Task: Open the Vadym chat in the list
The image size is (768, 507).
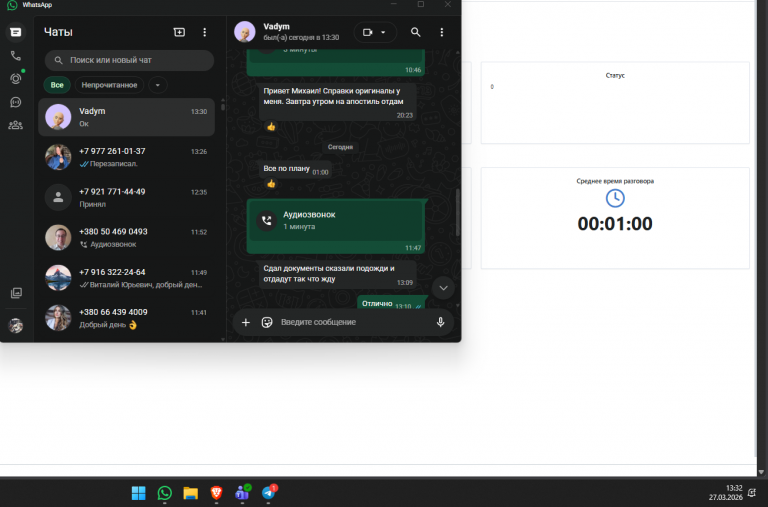Action: point(126,117)
